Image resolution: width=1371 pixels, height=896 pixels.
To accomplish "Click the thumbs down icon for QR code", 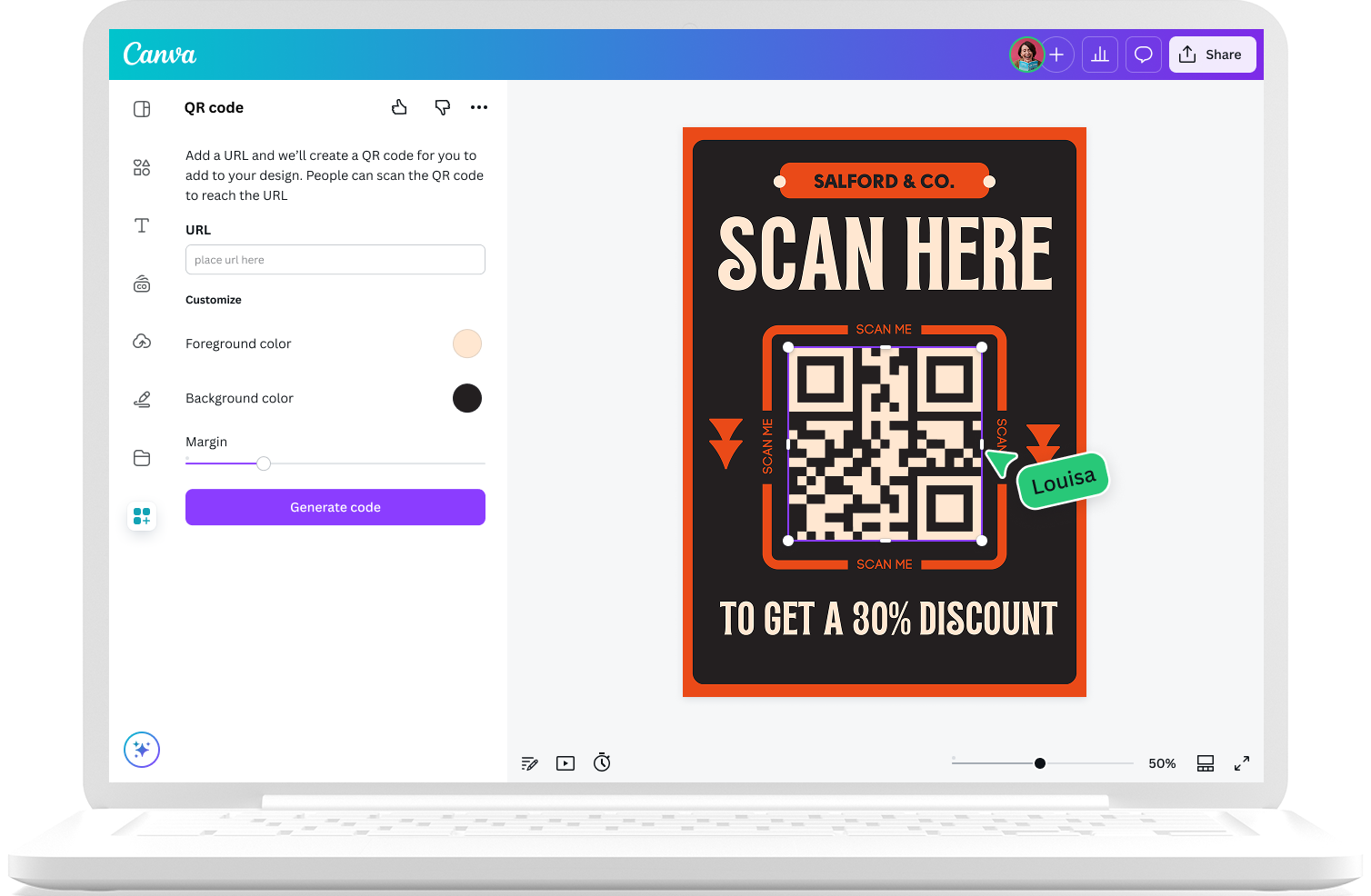I will tap(443, 107).
